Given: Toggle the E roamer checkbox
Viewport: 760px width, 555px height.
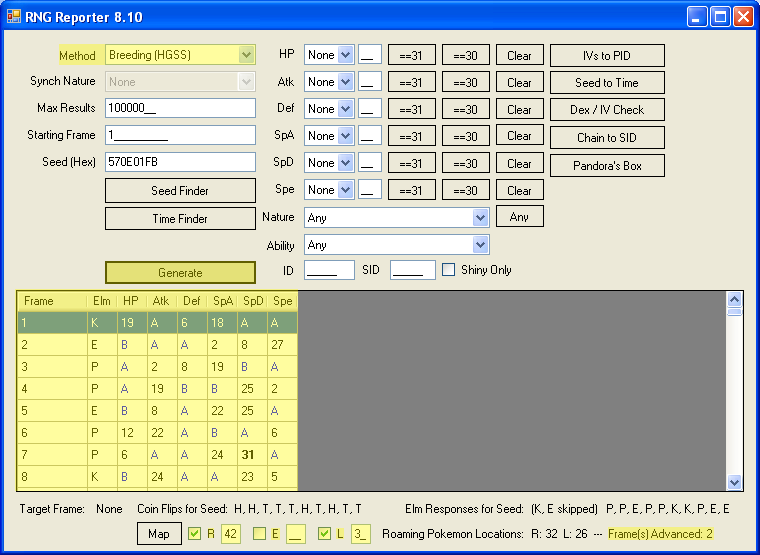Looking at the screenshot, I should coord(259,534).
